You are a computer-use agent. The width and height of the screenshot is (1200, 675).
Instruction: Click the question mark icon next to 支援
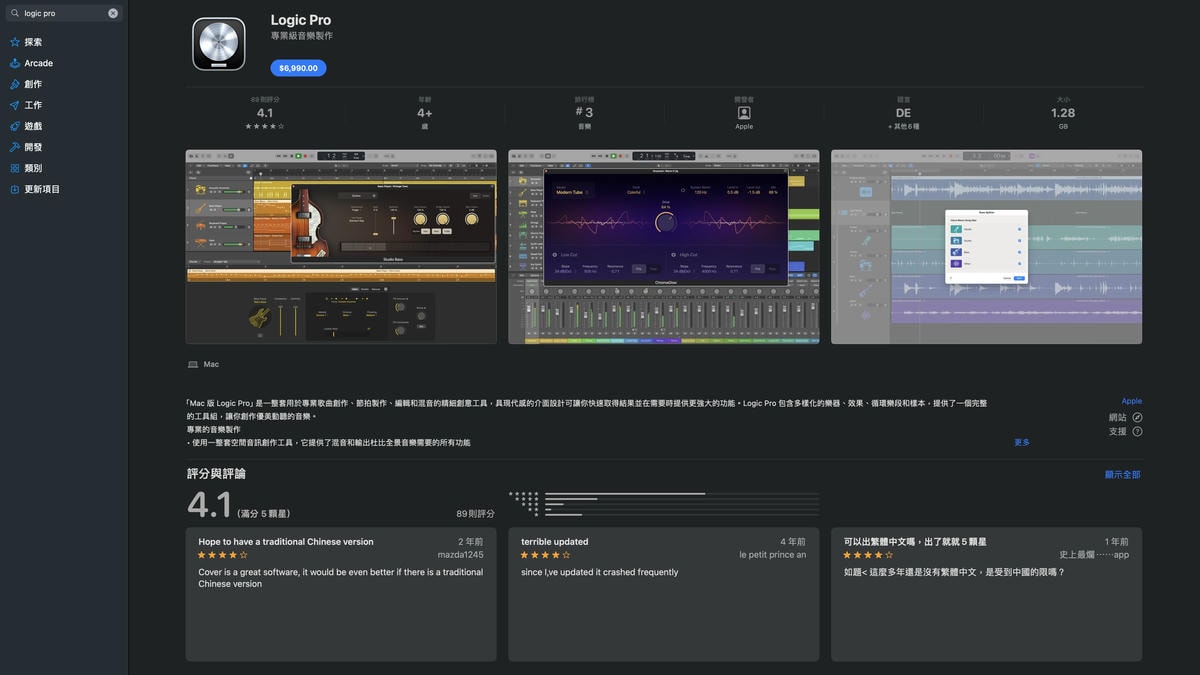1137,432
